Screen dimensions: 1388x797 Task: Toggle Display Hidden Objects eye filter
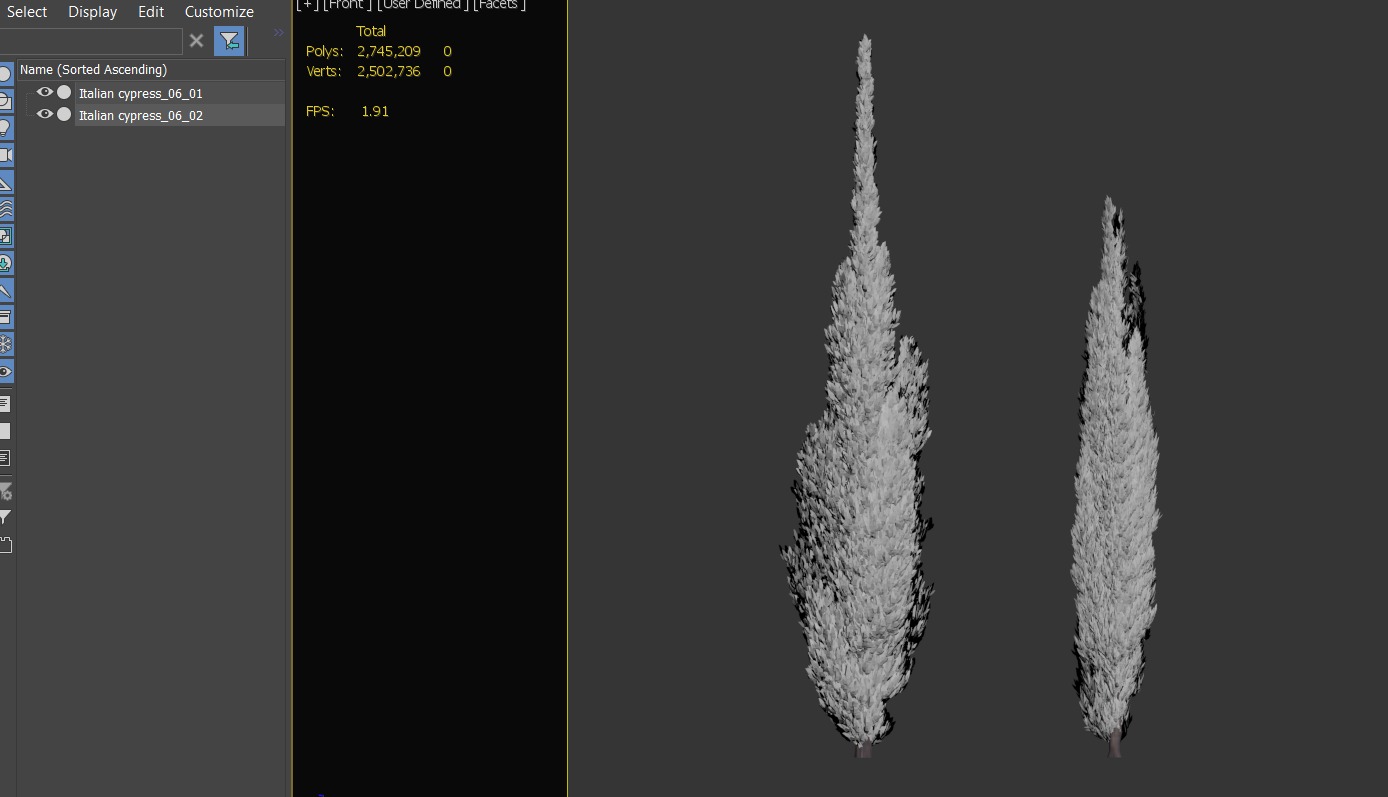click(5, 371)
